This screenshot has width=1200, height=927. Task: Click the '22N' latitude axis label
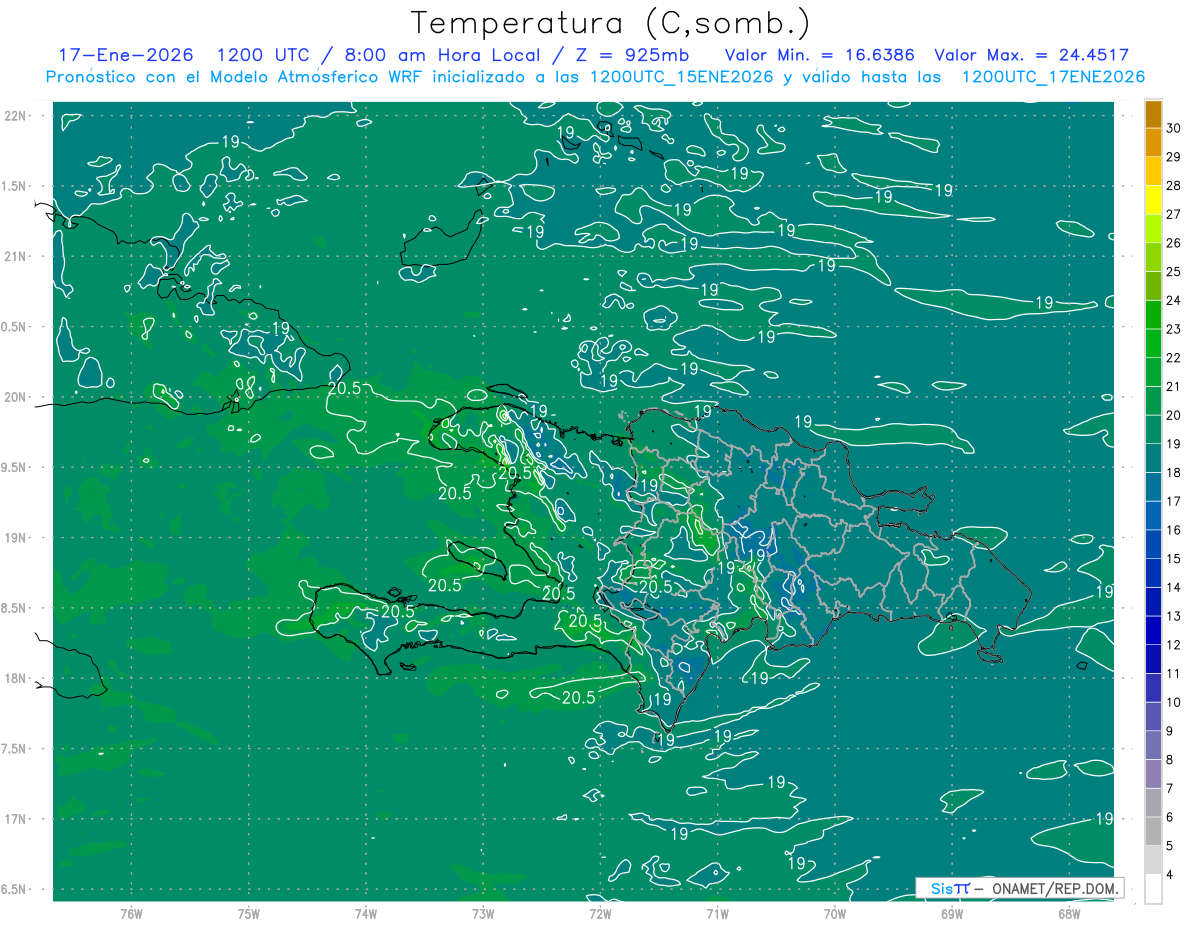(x=16, y=116)
